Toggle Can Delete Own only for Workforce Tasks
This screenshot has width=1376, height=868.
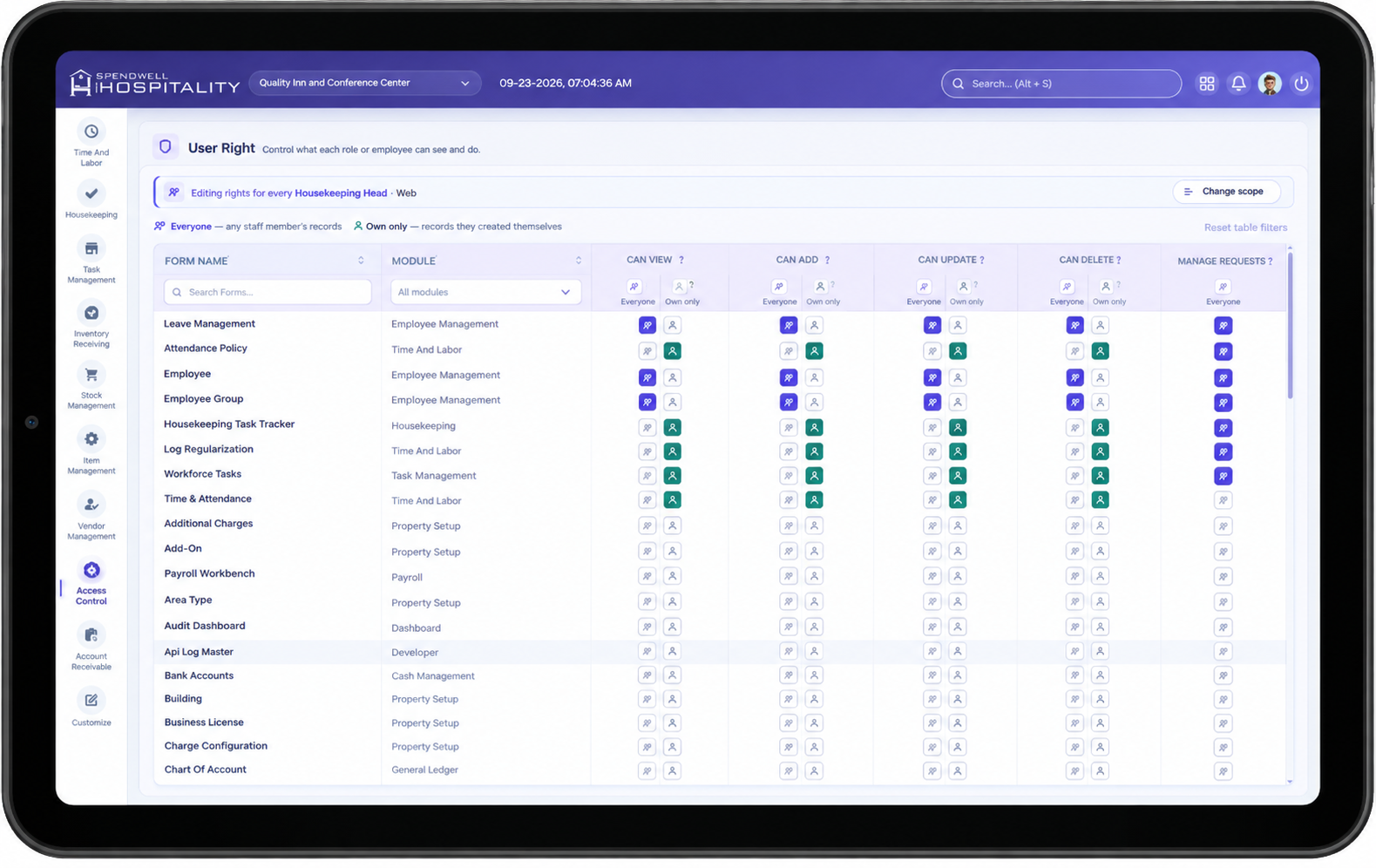pos(1101,476)
